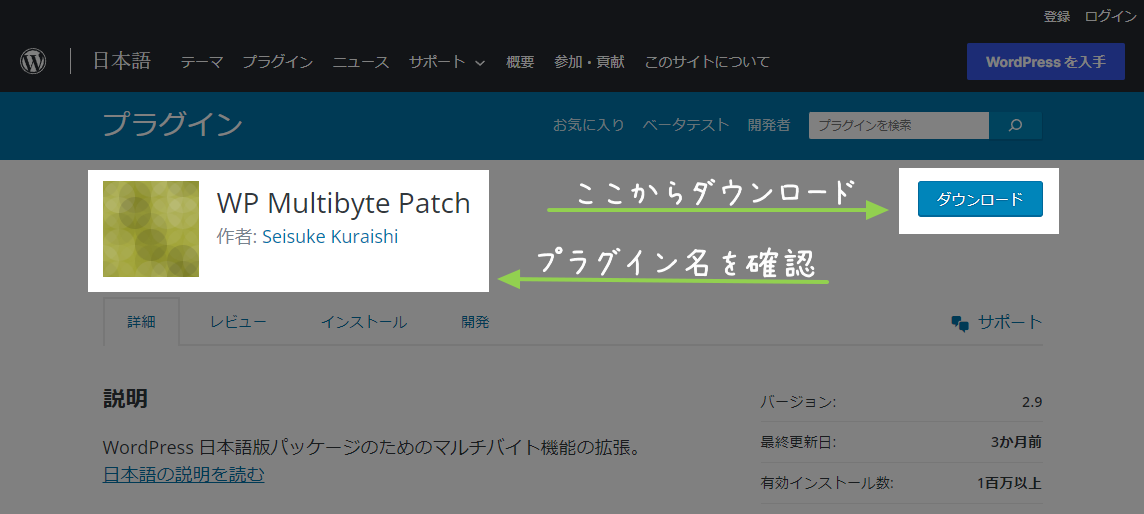Image resolution: width=1144 pixels, height=514 pixels.
Task: Open the サポート link beside the tabs
Action: pyautogui.click(x=1010, y=322)
